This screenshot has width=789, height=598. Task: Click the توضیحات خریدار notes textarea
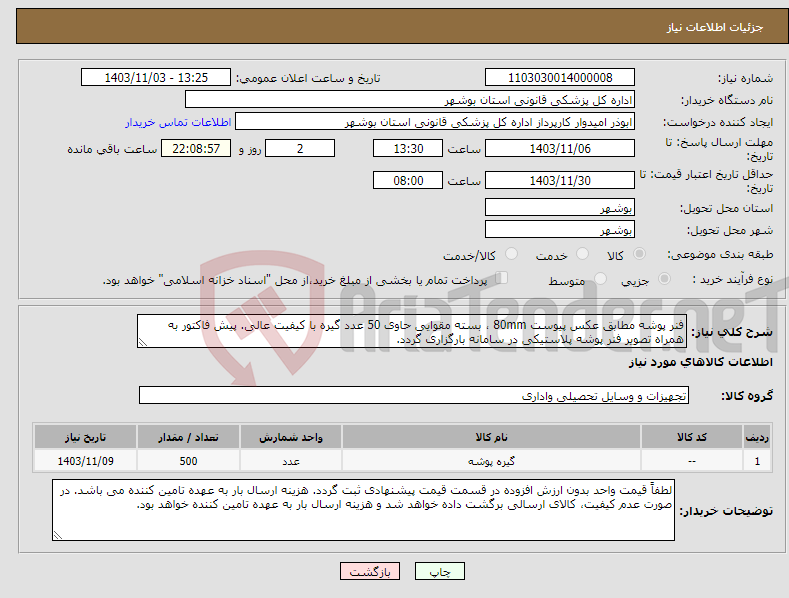coord(363,510)
